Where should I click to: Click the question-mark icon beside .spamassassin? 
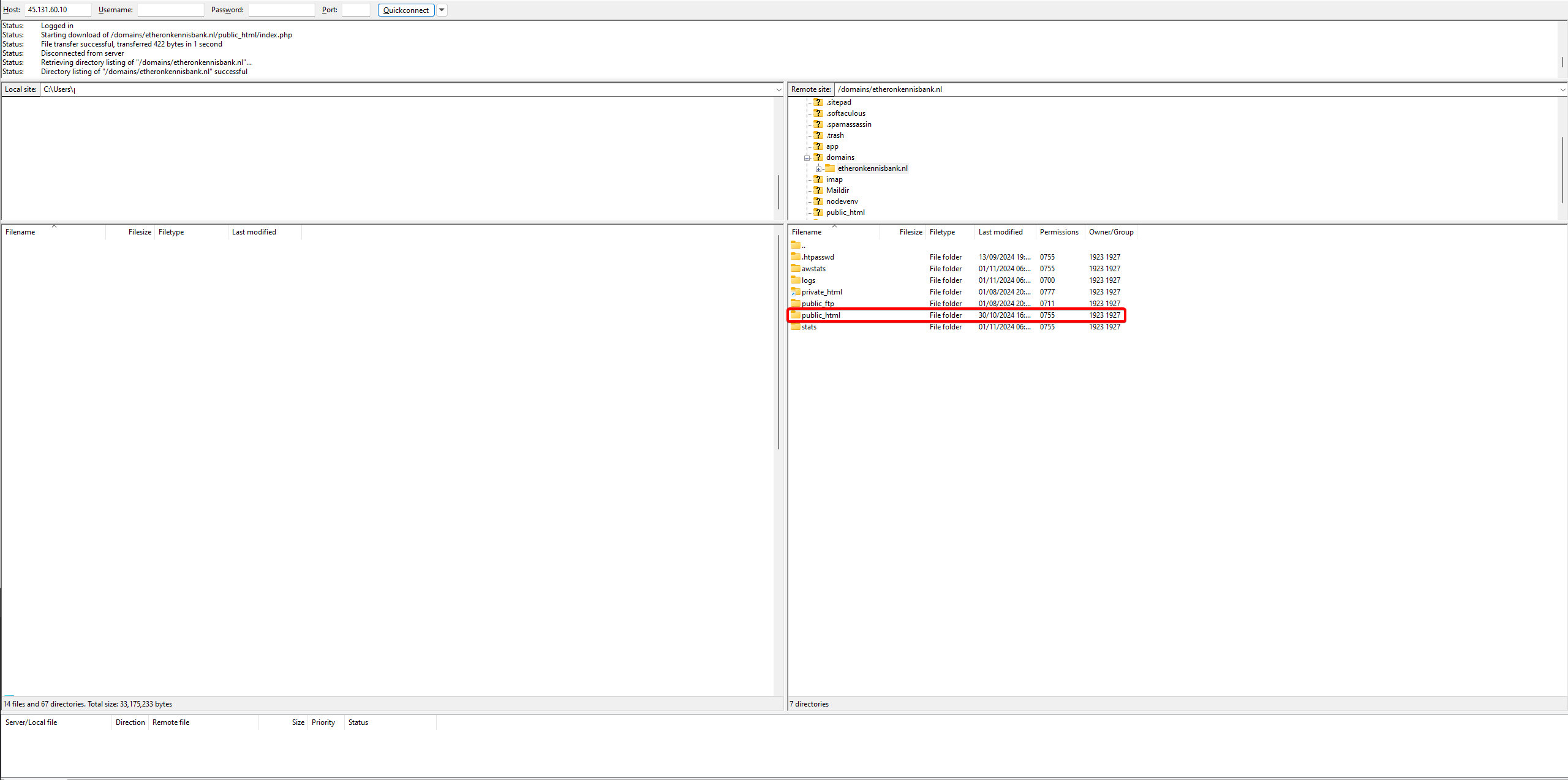pyautogui.click(x=818, y=124)
